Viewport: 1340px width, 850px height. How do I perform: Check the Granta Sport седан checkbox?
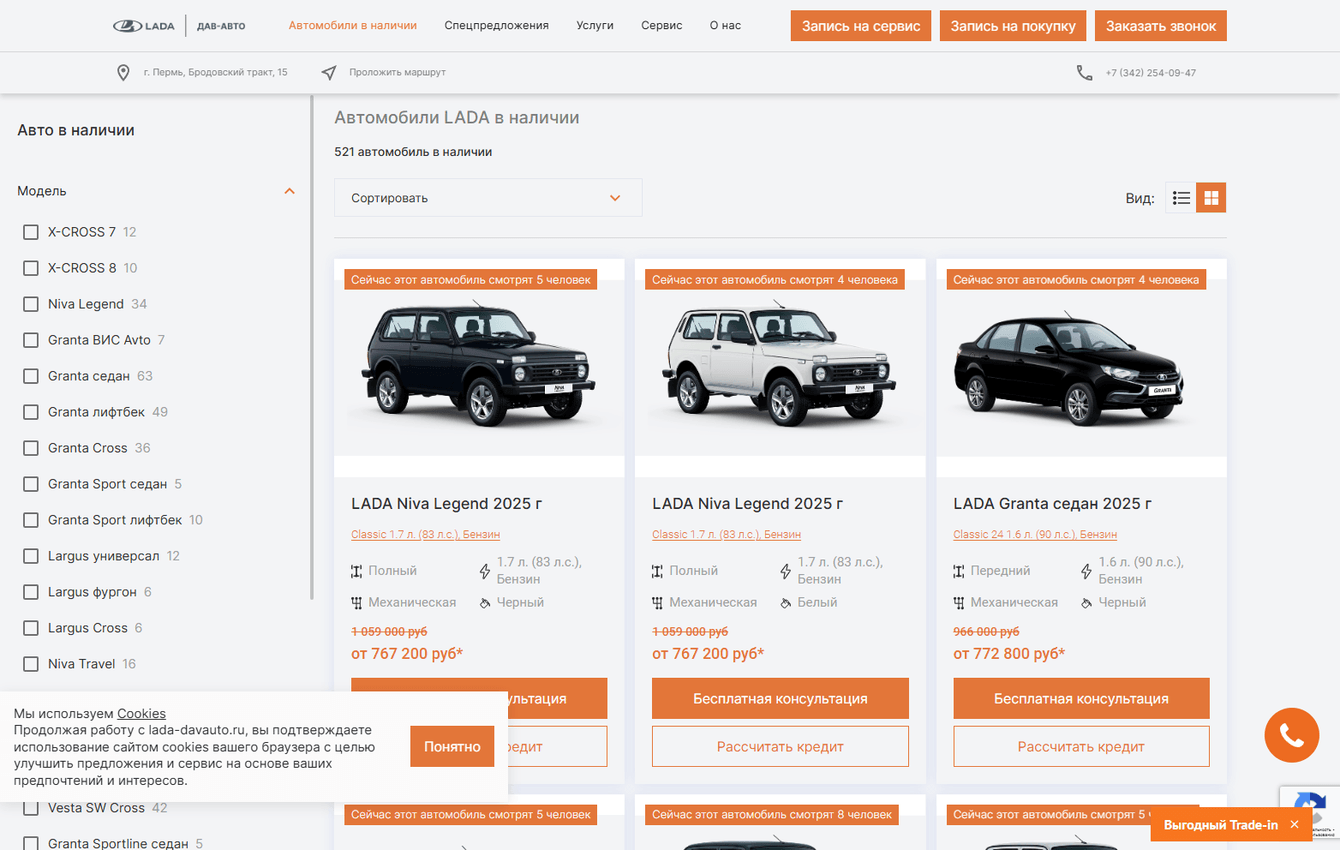click(x=31, y=484)
